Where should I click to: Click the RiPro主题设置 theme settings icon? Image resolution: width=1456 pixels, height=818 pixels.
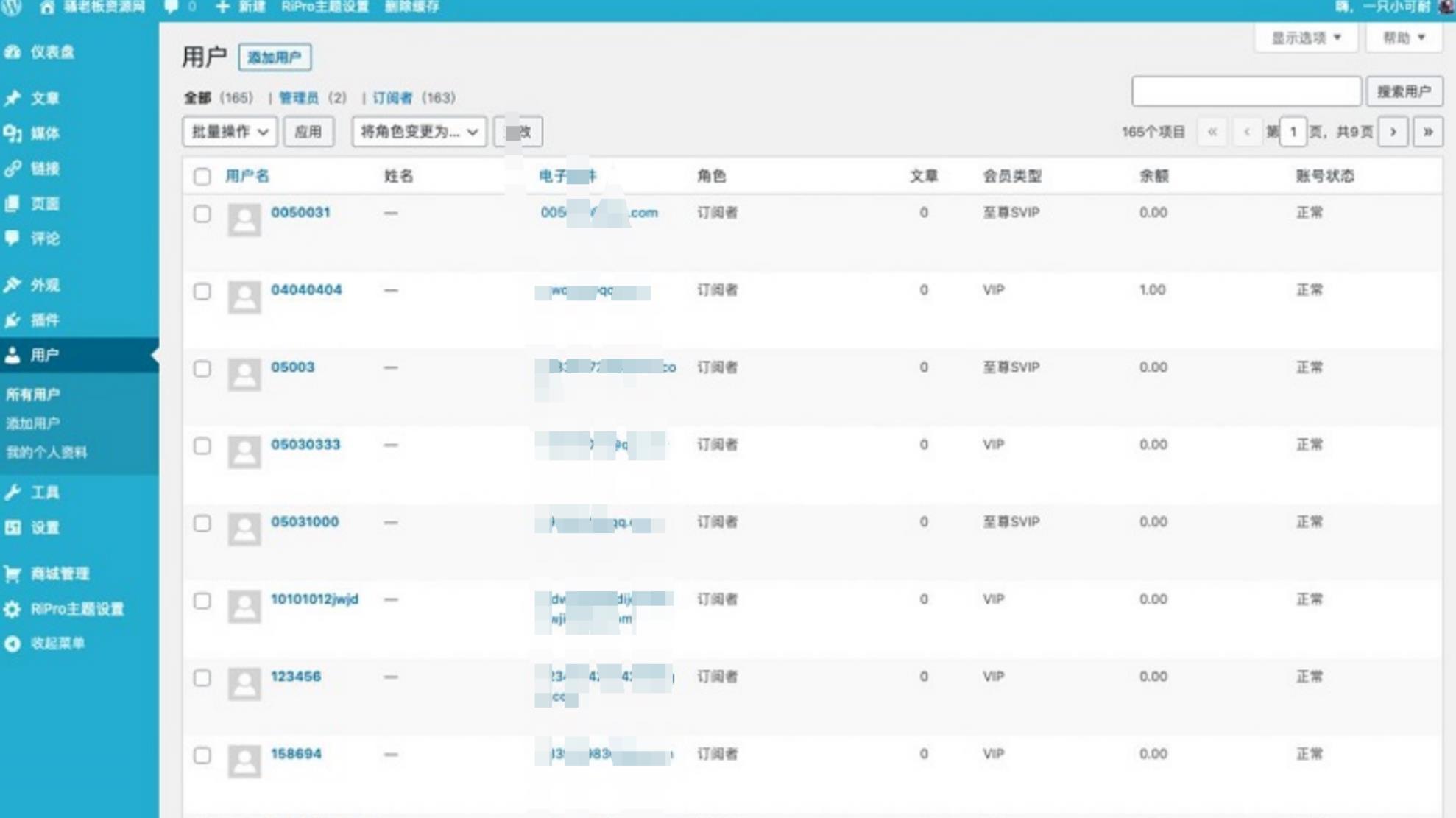tap(14, 608)
